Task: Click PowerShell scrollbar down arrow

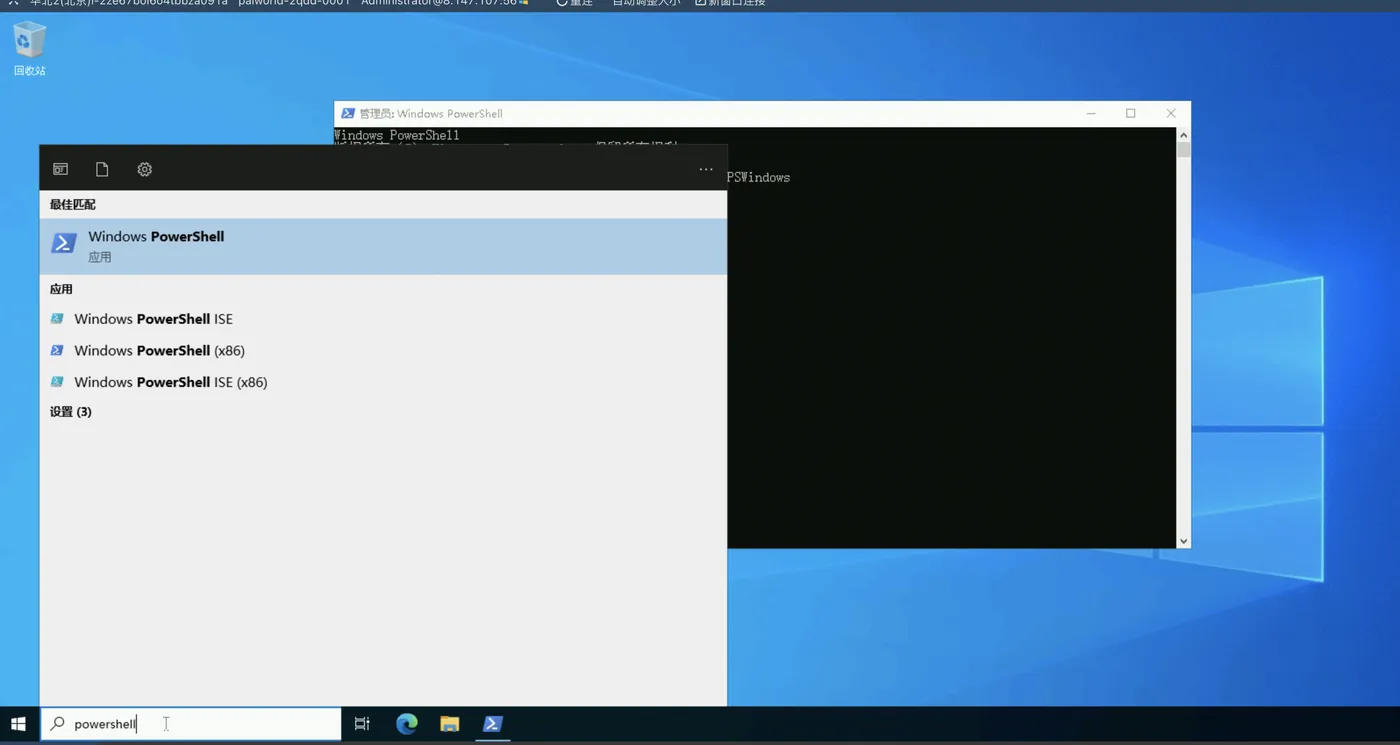Action: point(1183,541)
